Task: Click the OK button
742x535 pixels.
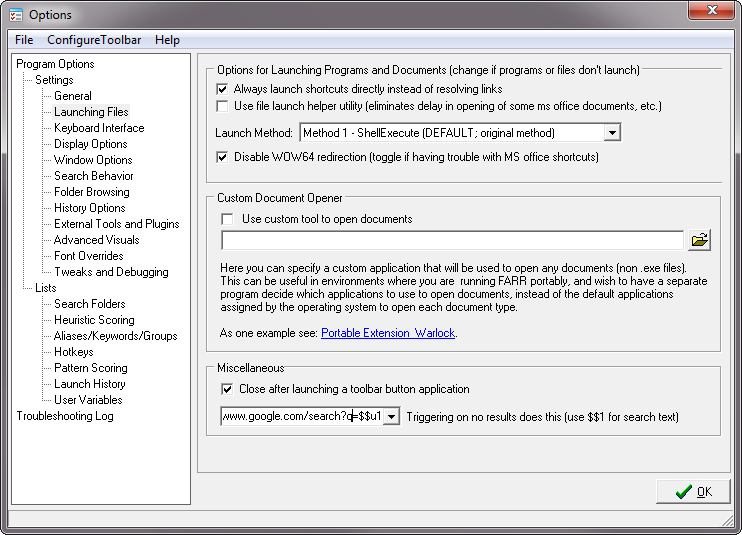Action: pyautogui.click(x=693, y=492)
